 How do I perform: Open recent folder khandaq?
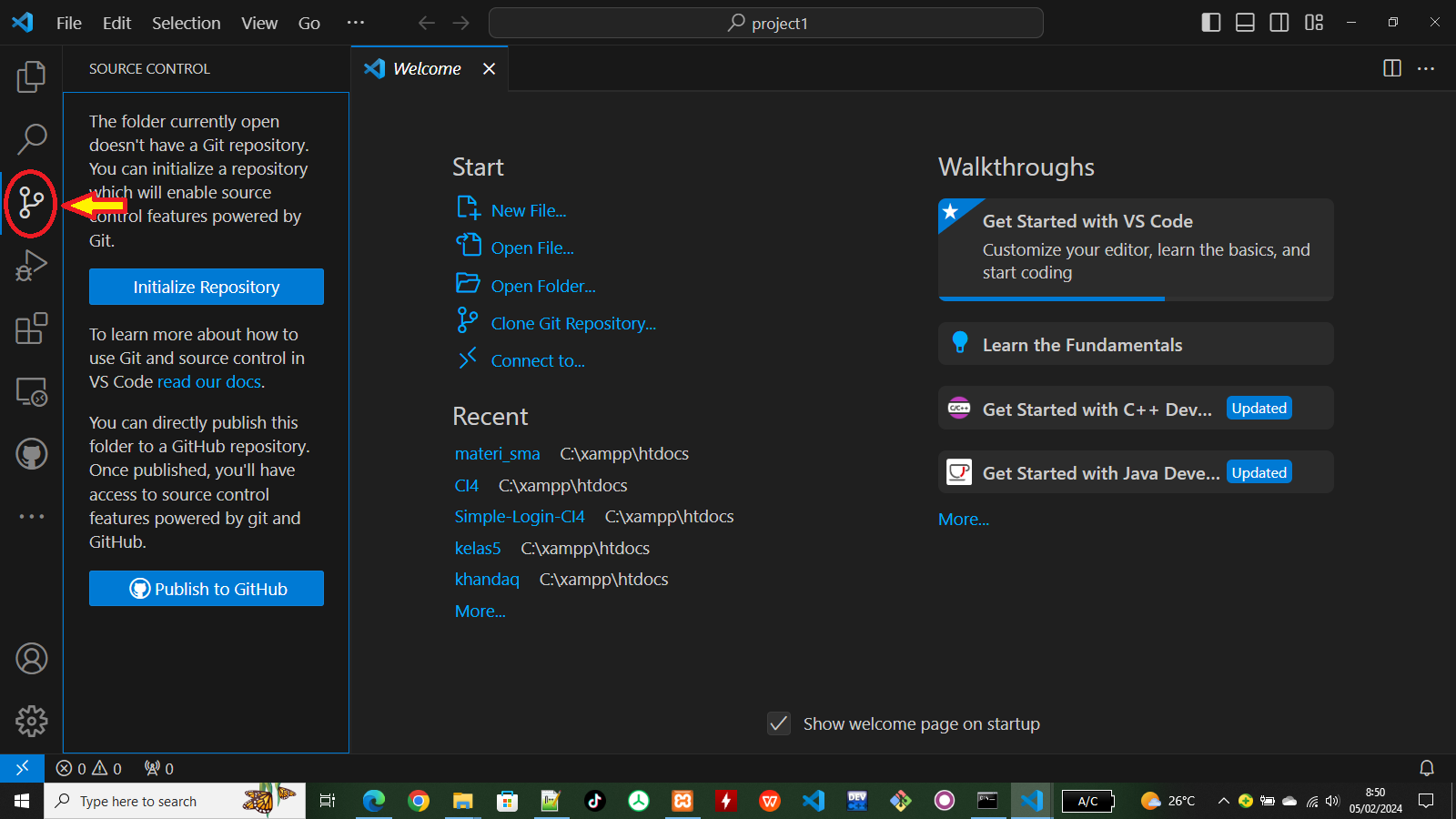487,579
